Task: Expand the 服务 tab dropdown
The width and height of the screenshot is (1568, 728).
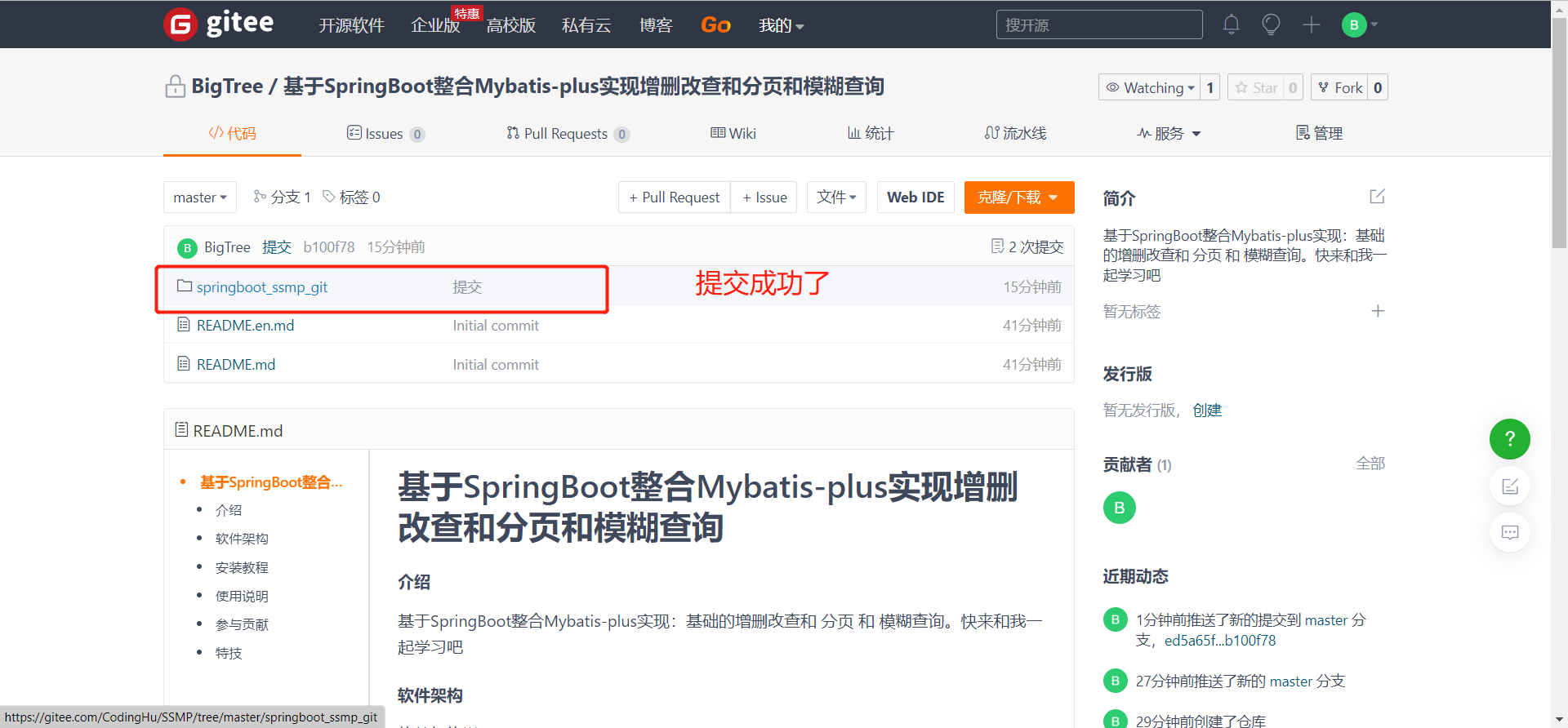Action: tap(1169, 133)
